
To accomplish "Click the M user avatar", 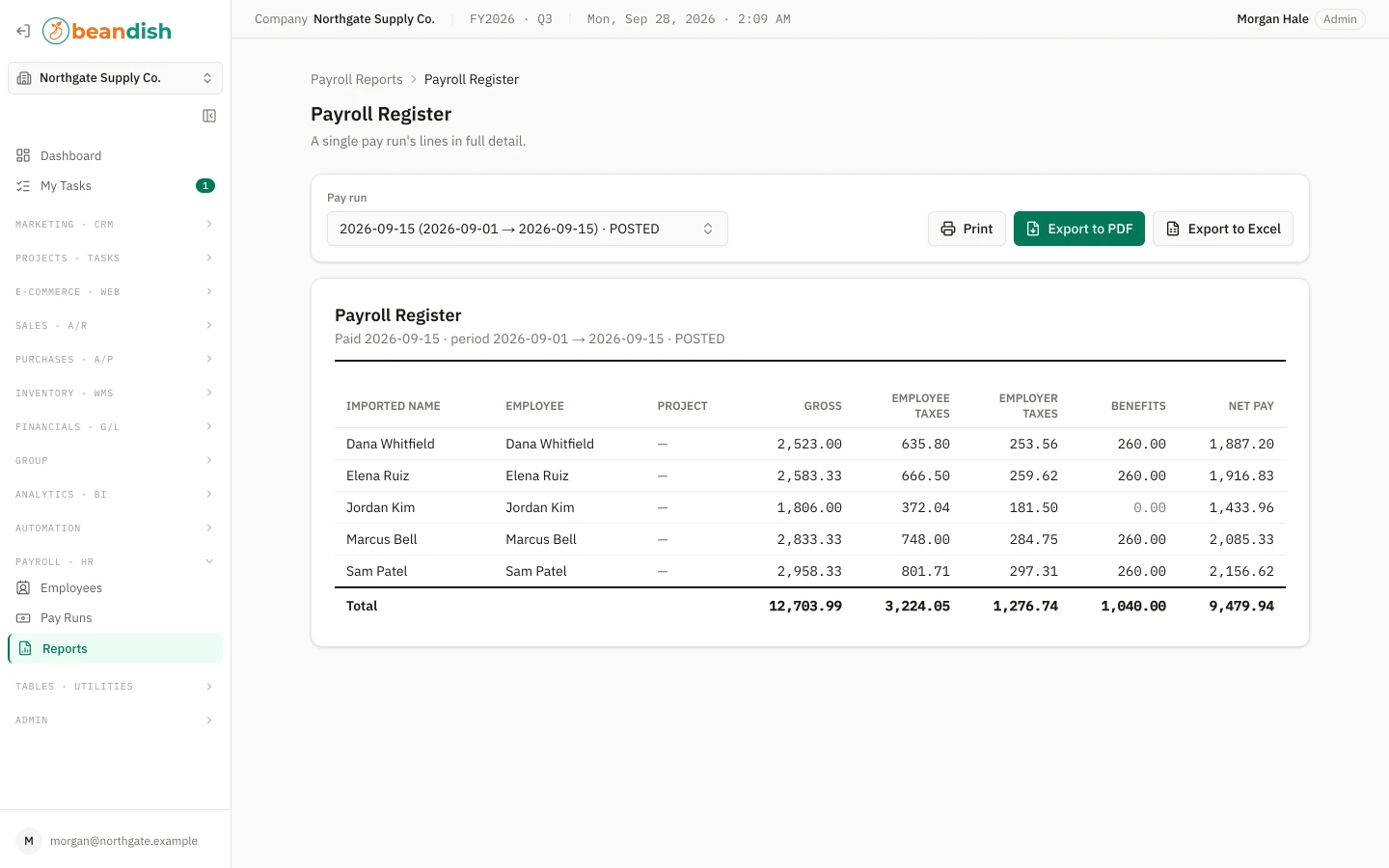I will pos(29,841).
